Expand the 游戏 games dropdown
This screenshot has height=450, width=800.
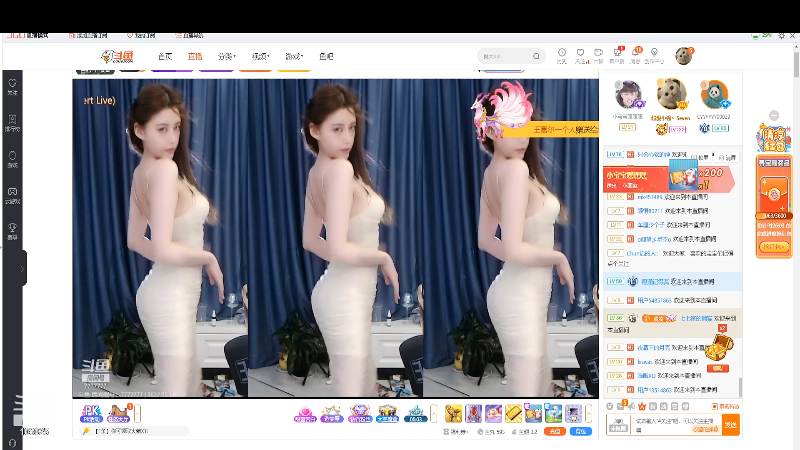click(x=294, y=56)
